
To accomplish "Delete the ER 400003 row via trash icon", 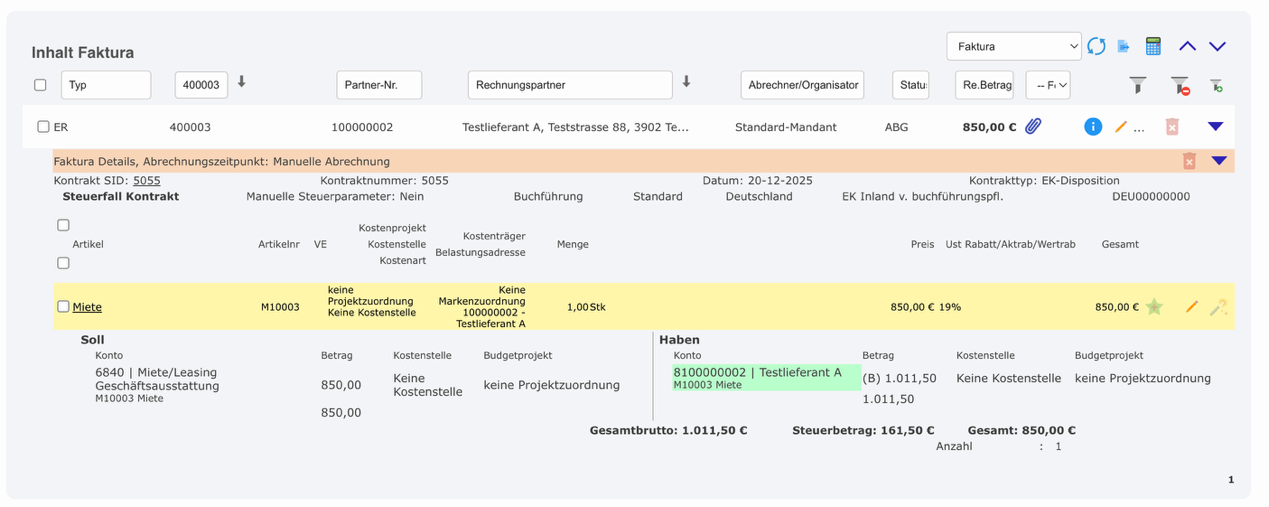I will [1172, 127].
